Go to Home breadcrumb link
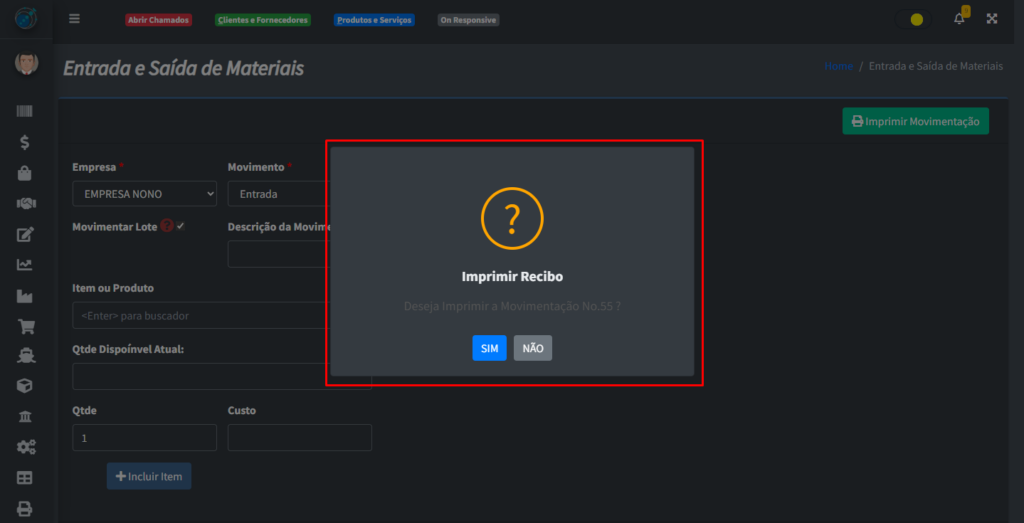Screen dimensions: 1024x523 click(838, 66)
